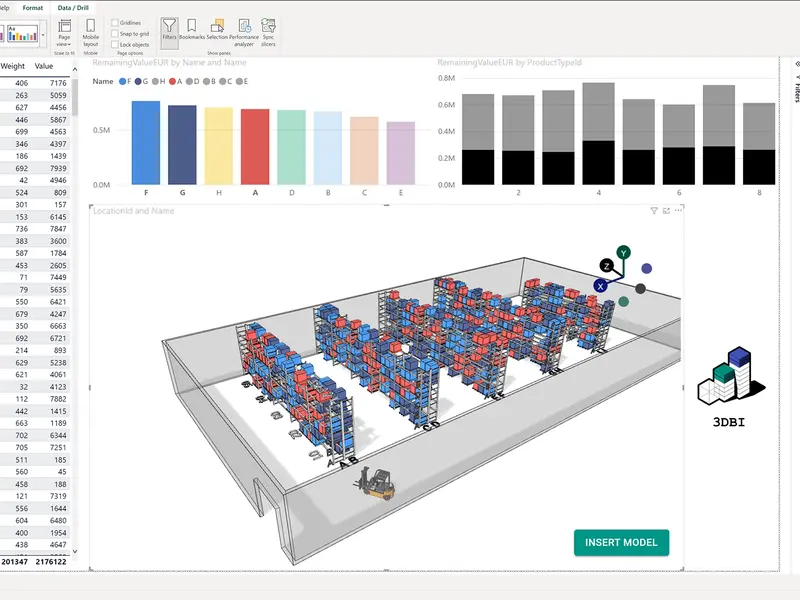Switch to Mobile layout view
Viewport: 800px width, 600px height.
(90, 32)
